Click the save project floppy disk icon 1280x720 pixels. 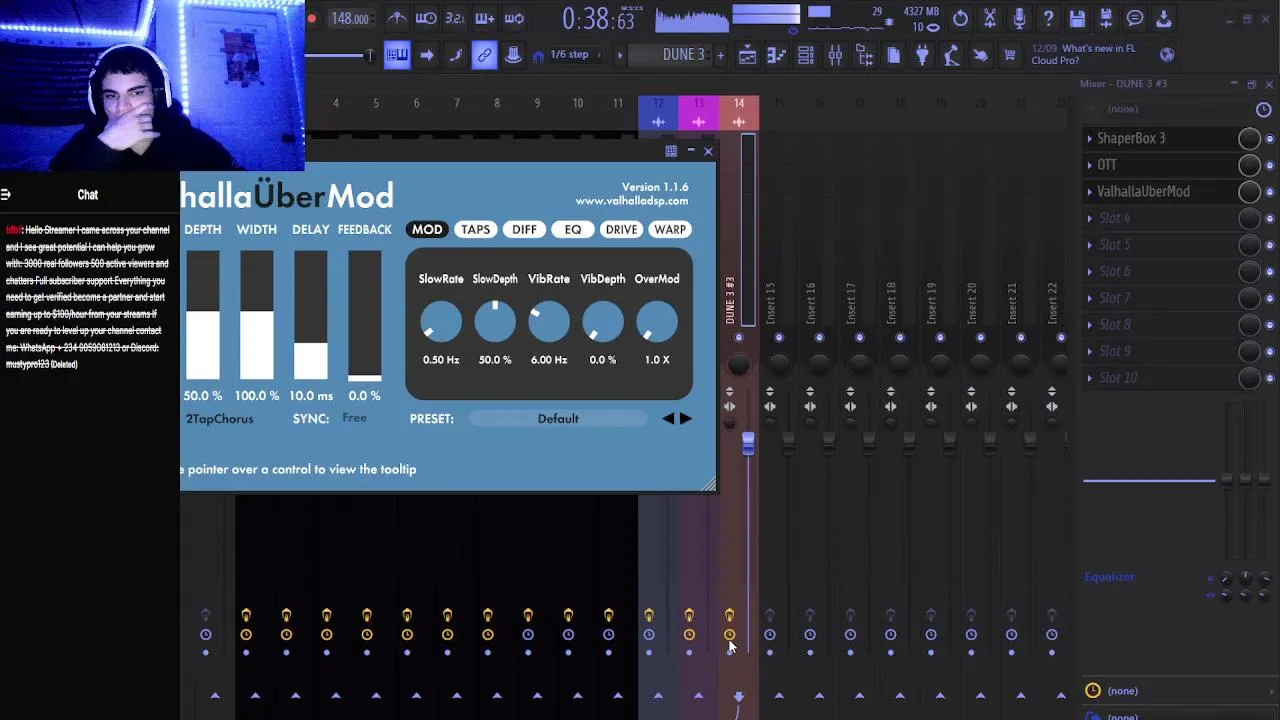[x=1077, y=18]
